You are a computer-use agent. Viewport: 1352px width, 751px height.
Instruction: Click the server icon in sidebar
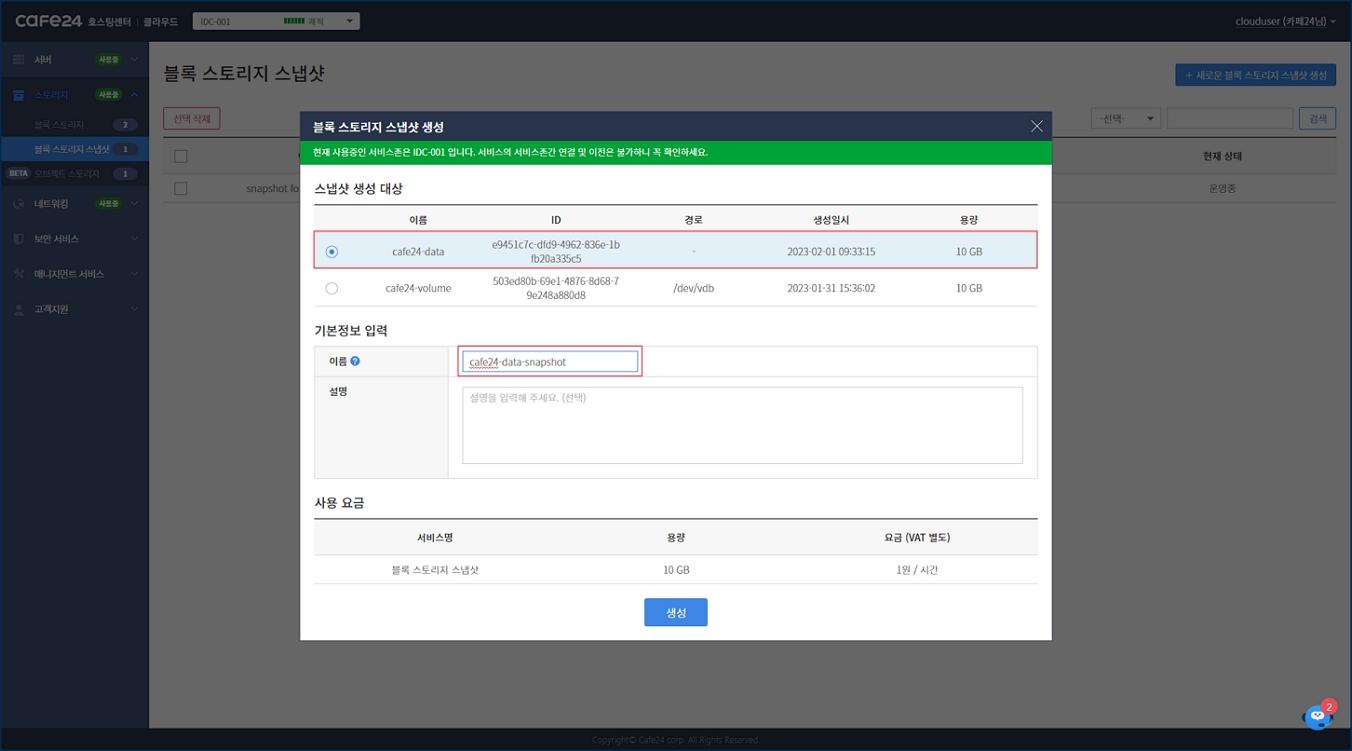click(19, 60)
